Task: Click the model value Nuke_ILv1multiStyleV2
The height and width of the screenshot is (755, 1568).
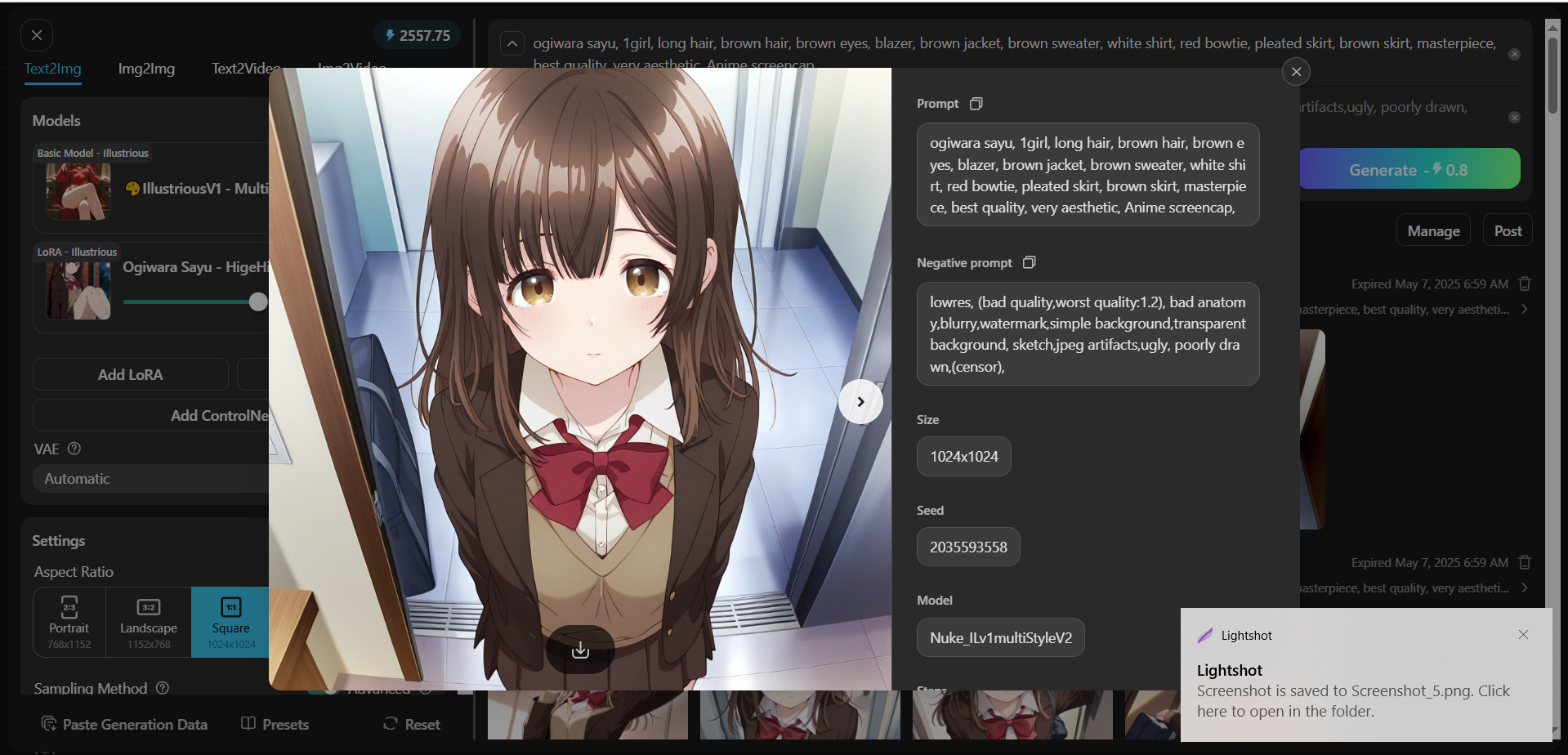Action: (1001, 637)
